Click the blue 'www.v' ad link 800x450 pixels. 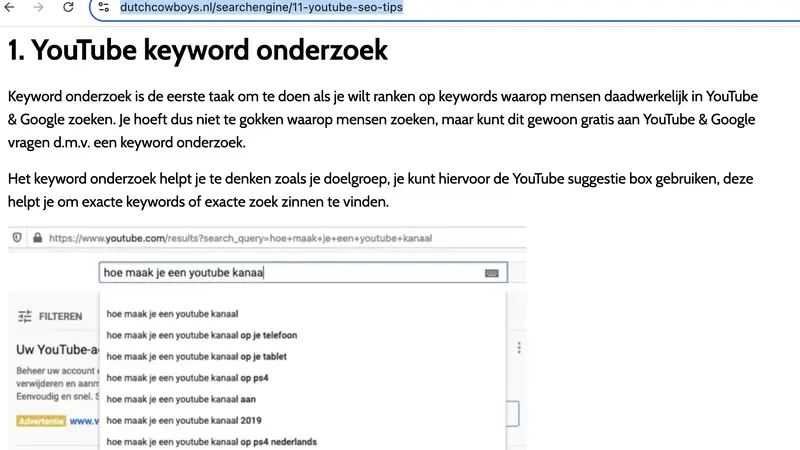coord(84,421)
